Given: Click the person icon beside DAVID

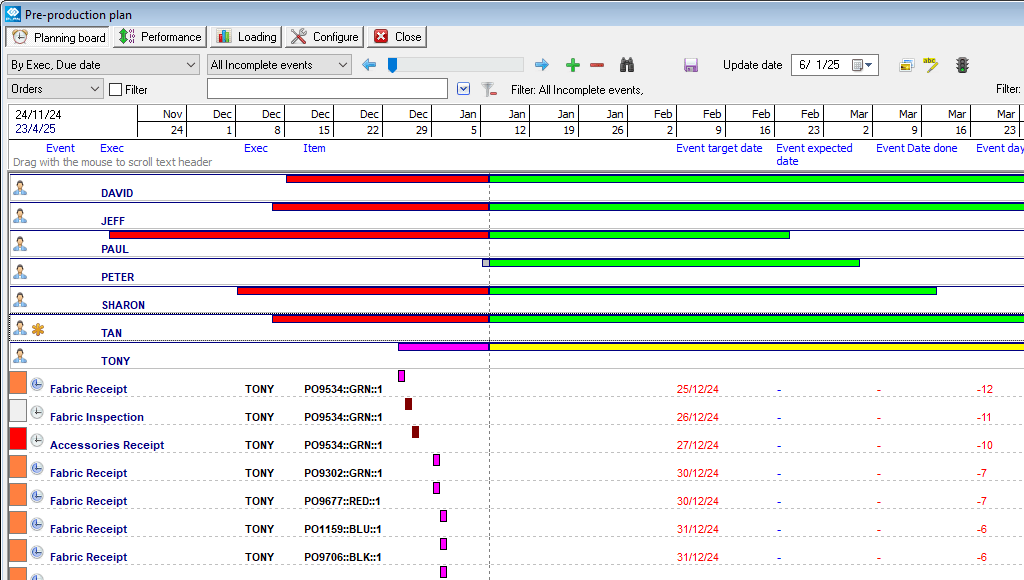Looking at the screenshot, I should [x=19, y=187].
